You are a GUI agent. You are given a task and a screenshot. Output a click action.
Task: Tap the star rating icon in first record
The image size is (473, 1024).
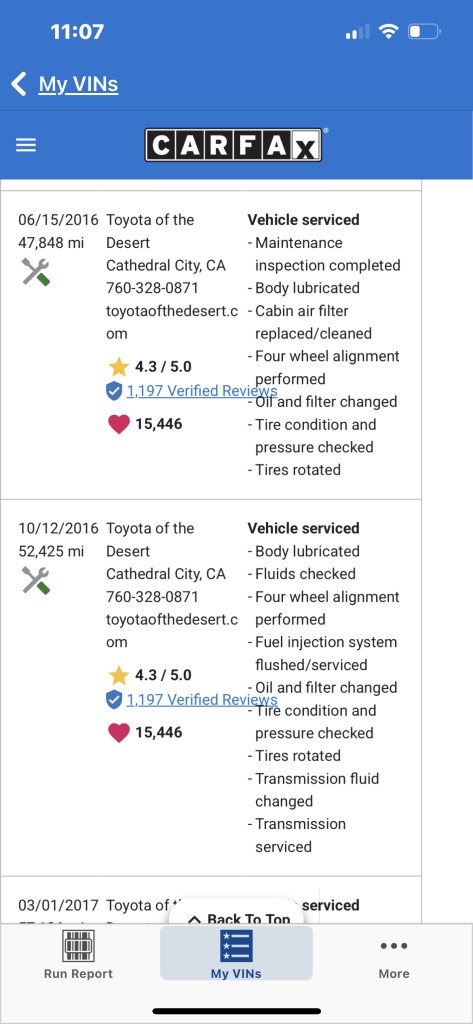tap(118, 366)
